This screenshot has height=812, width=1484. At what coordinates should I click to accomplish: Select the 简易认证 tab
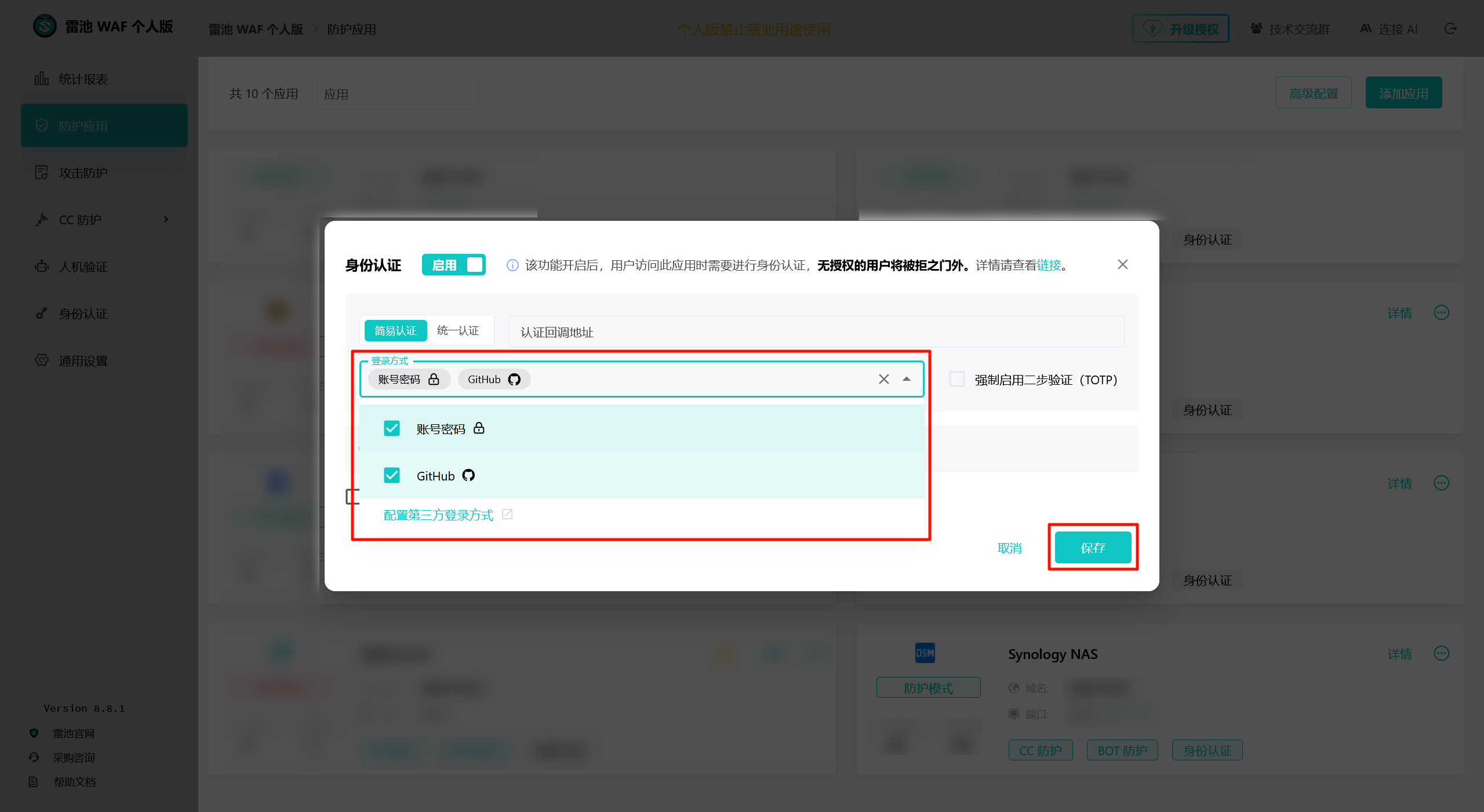point(395,330)
